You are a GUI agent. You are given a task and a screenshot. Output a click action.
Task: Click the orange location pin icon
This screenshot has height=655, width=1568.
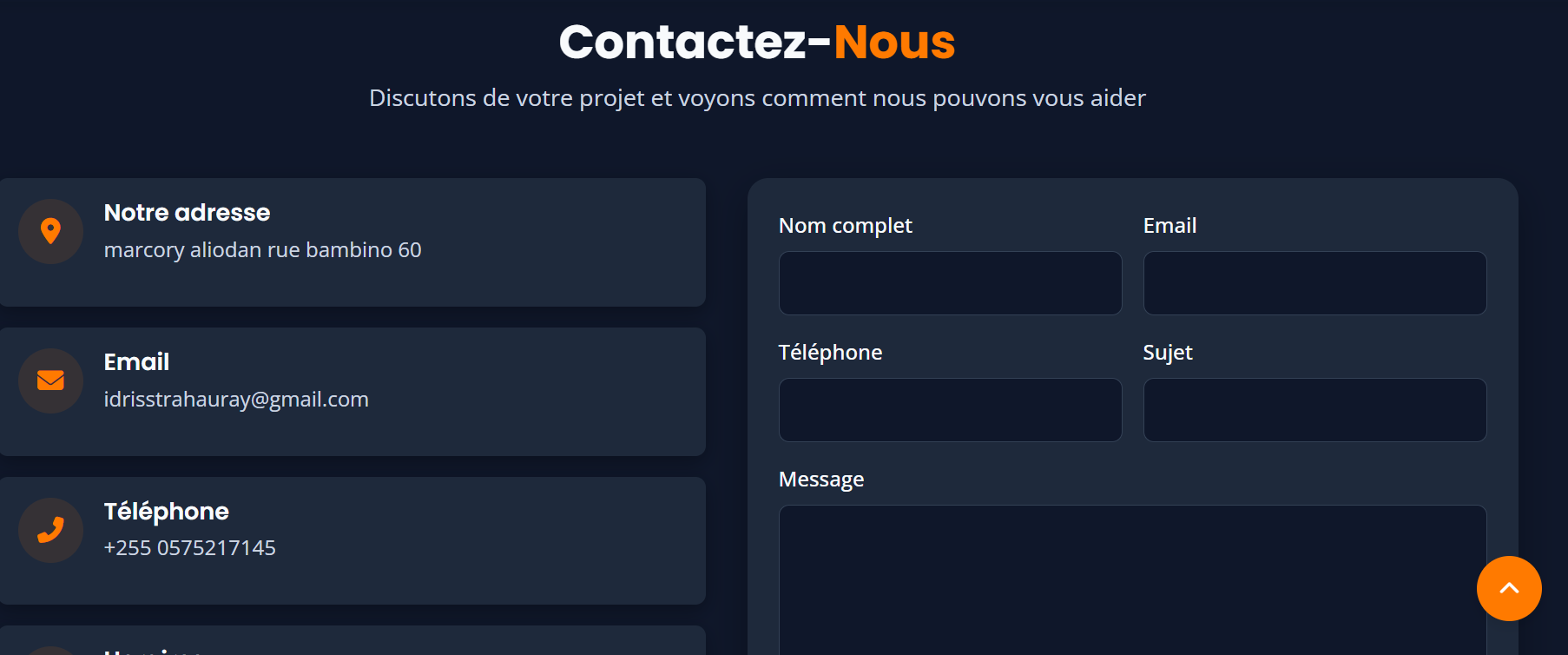point(50,231)
